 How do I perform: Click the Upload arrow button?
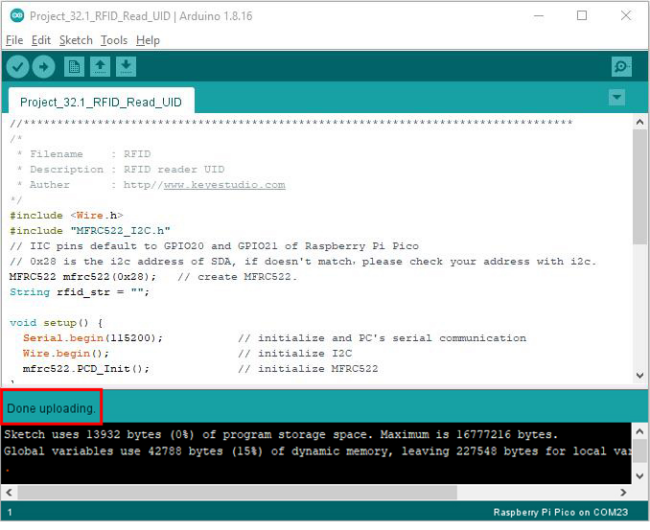tap(44, 67)
